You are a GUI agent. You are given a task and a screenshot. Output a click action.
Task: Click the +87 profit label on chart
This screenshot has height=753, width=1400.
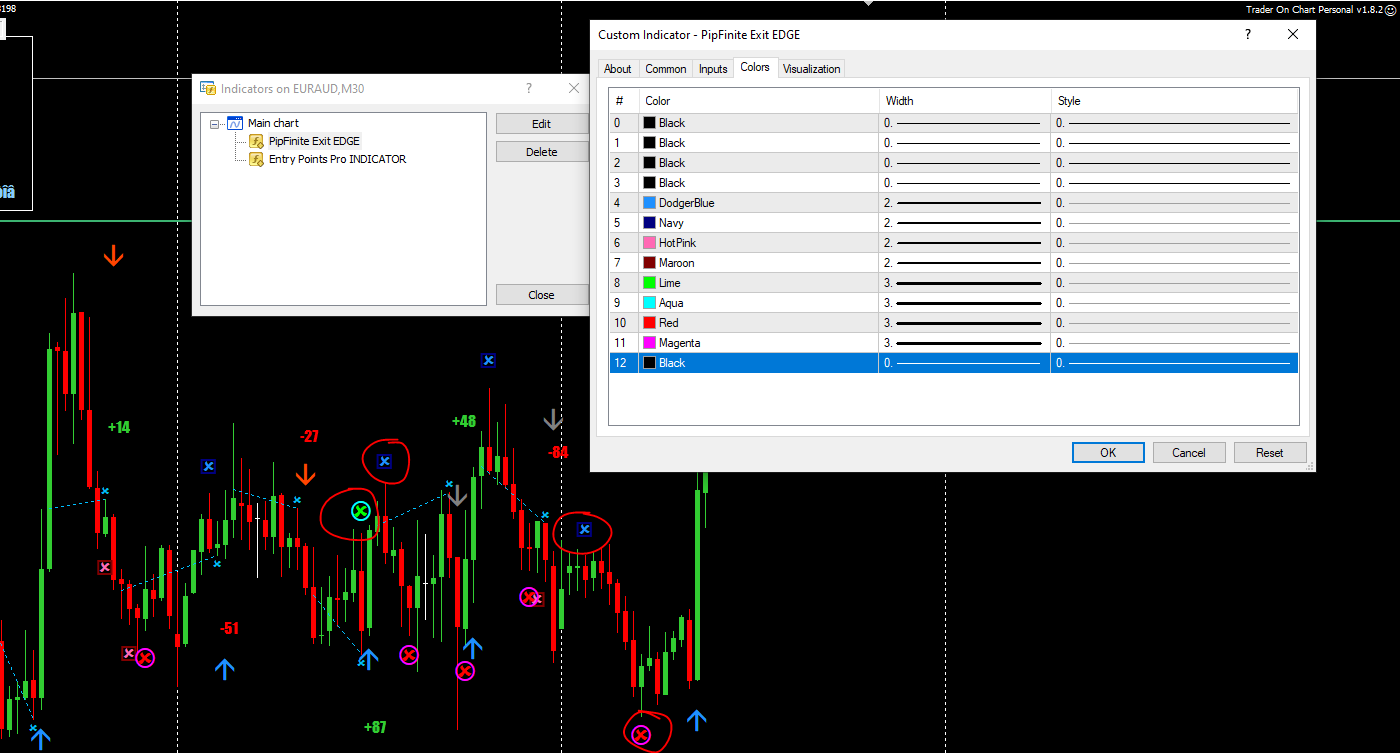[x=375, y=727]
